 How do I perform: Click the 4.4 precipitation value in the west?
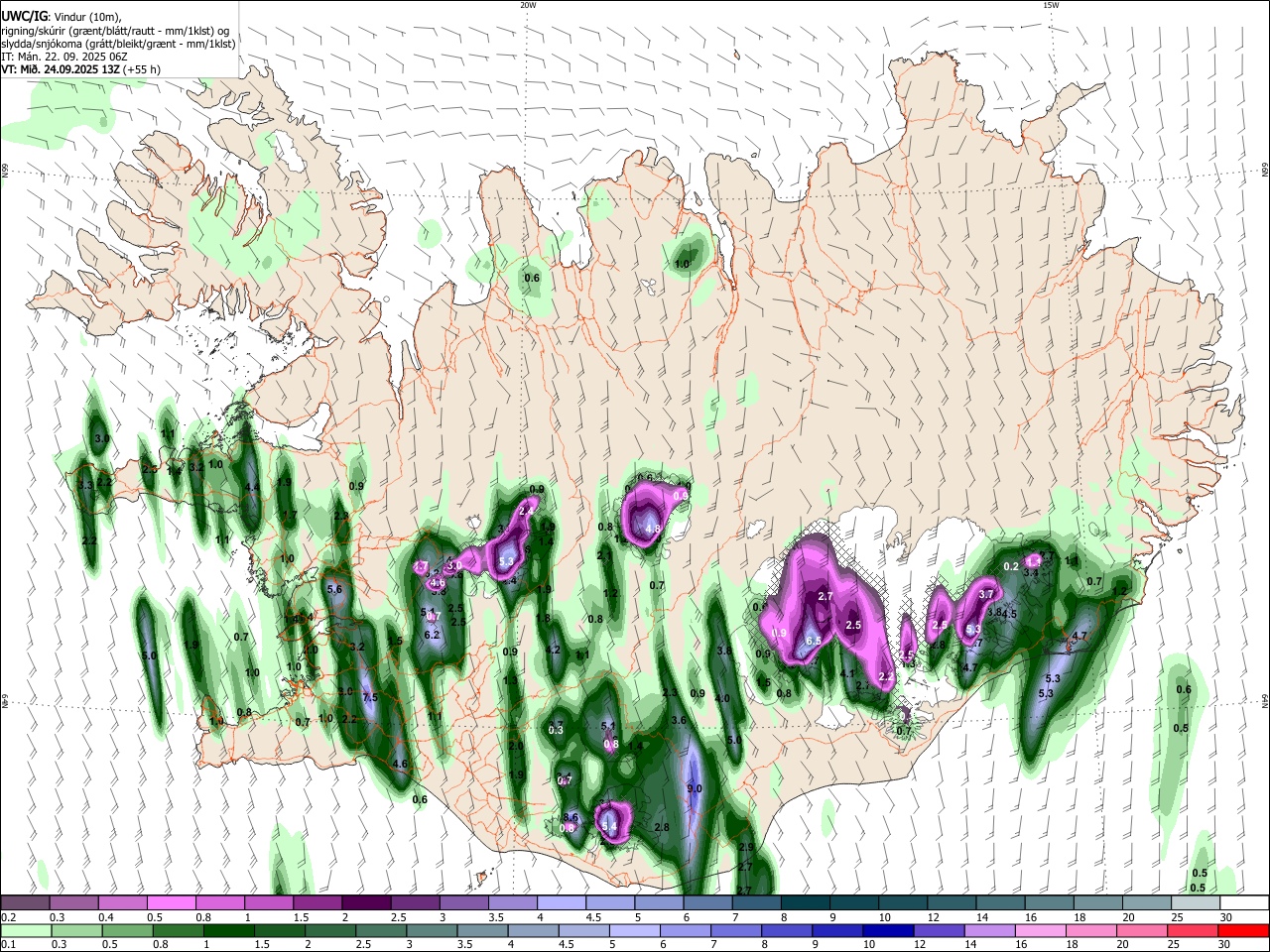point(252,487)
